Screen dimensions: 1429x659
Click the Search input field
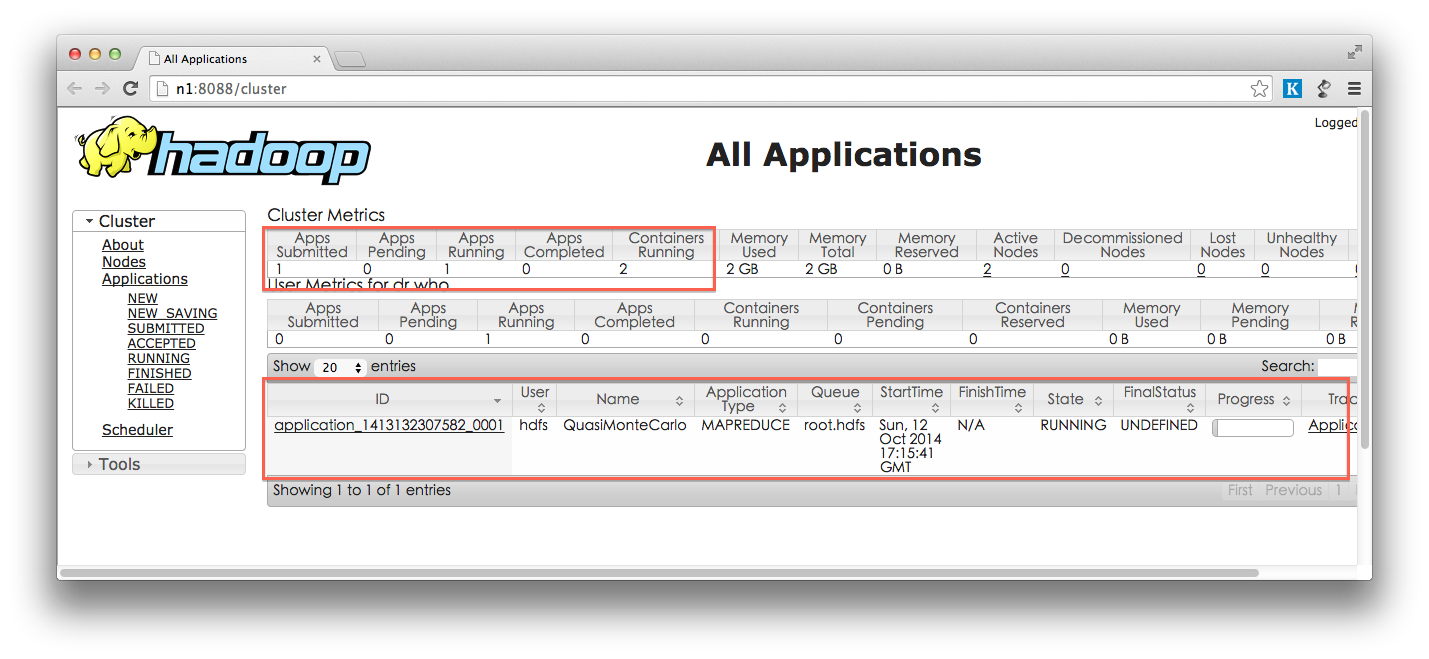(x=1335, y=367)
